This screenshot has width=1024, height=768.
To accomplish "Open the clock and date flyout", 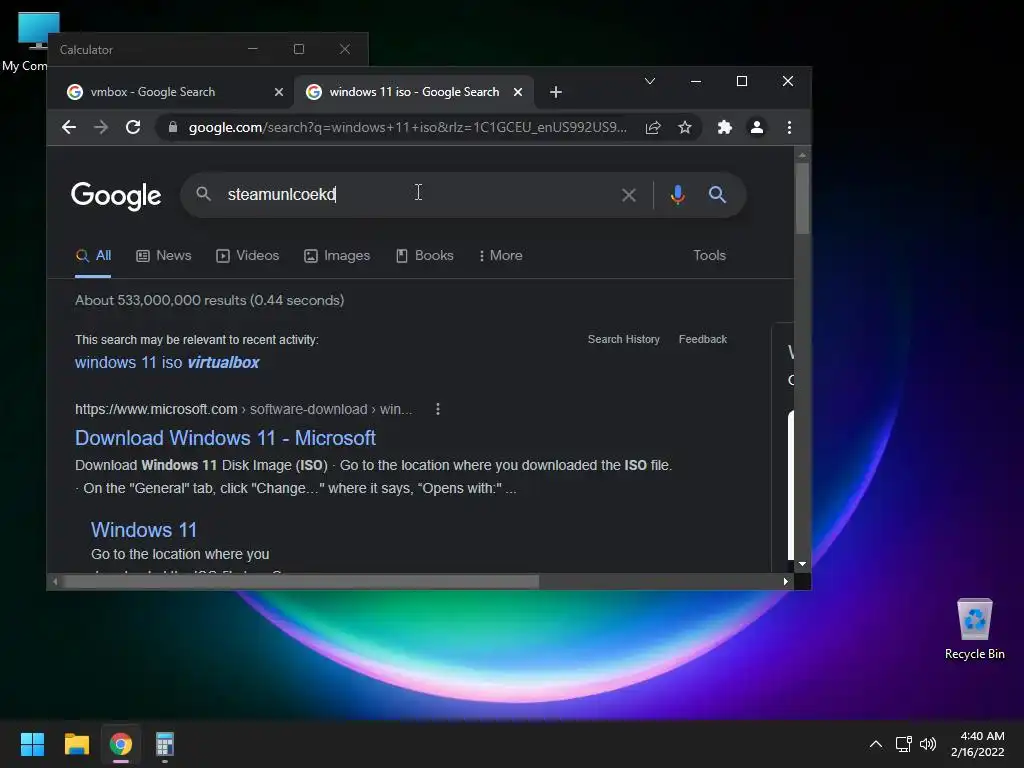I will (x=978, y=744).
